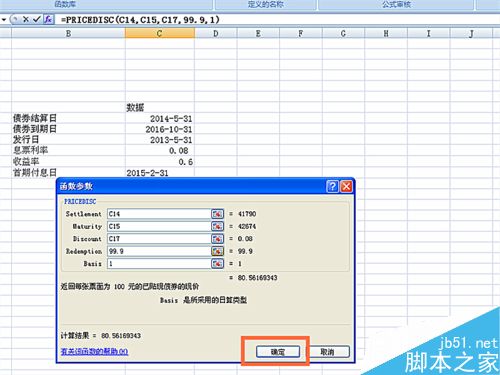Click into the Settlement field containing C14
The image size is (500, 375).
pyautogui.click(x=159, y=214)
